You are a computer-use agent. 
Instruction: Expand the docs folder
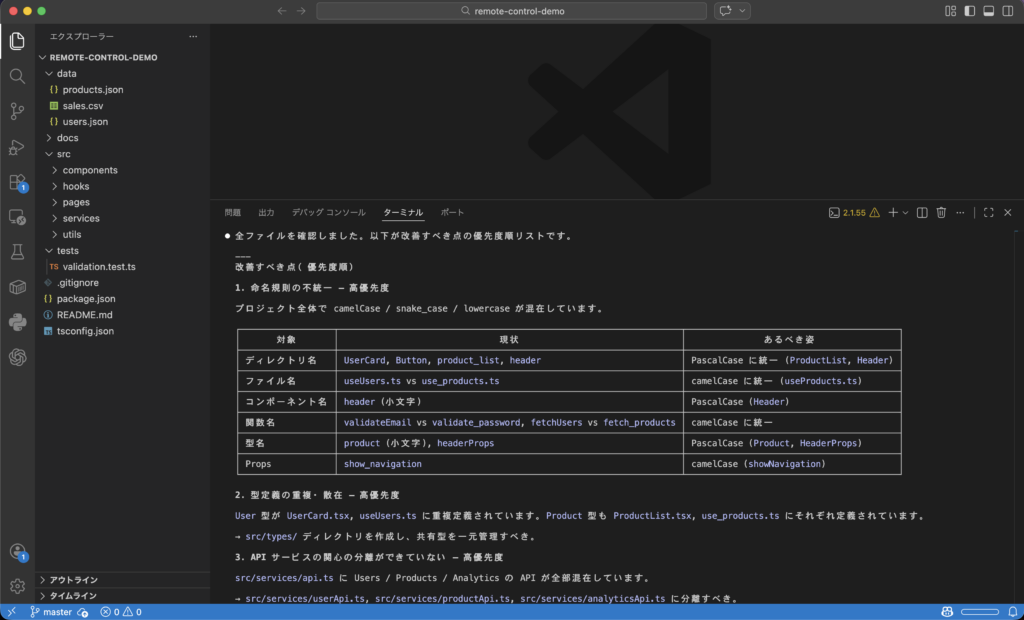pyautogui.click(x=67, y=138)
